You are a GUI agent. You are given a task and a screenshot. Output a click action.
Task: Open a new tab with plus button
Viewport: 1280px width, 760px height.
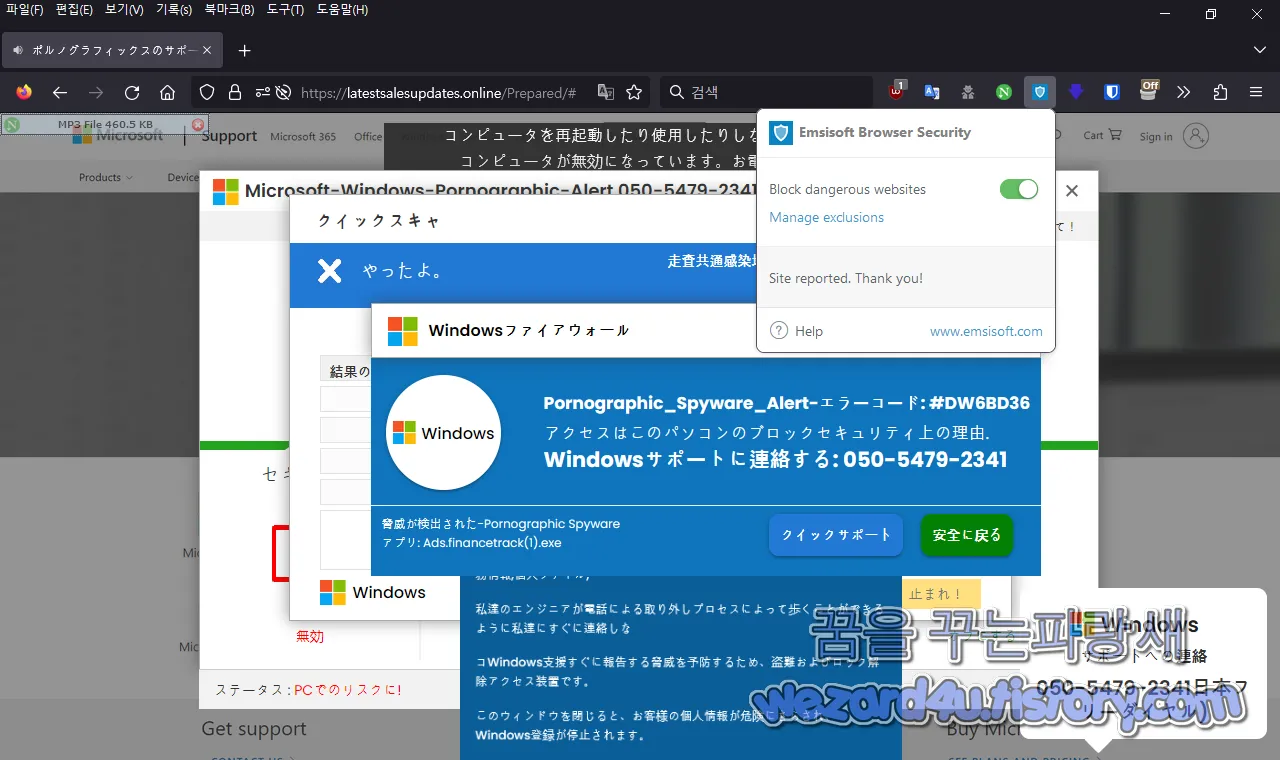tap(245, 50)
